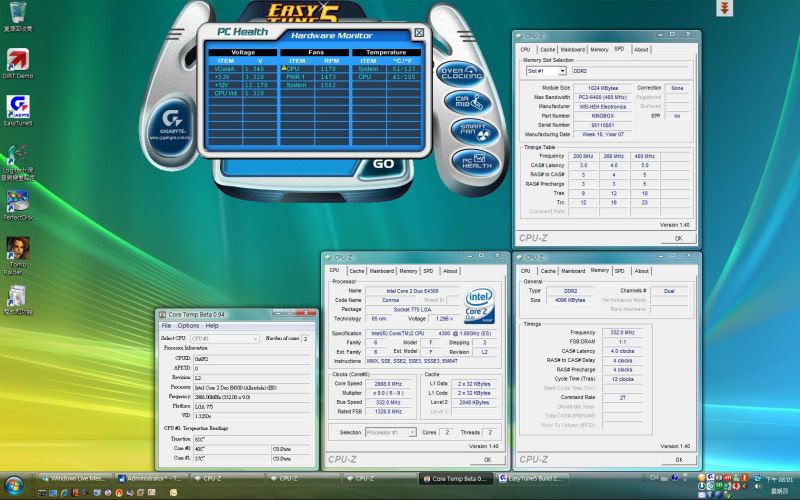Select the Cache tab in the SPD CPU-Z window
This screenshot has height=500, width=800.
point(547,49)
